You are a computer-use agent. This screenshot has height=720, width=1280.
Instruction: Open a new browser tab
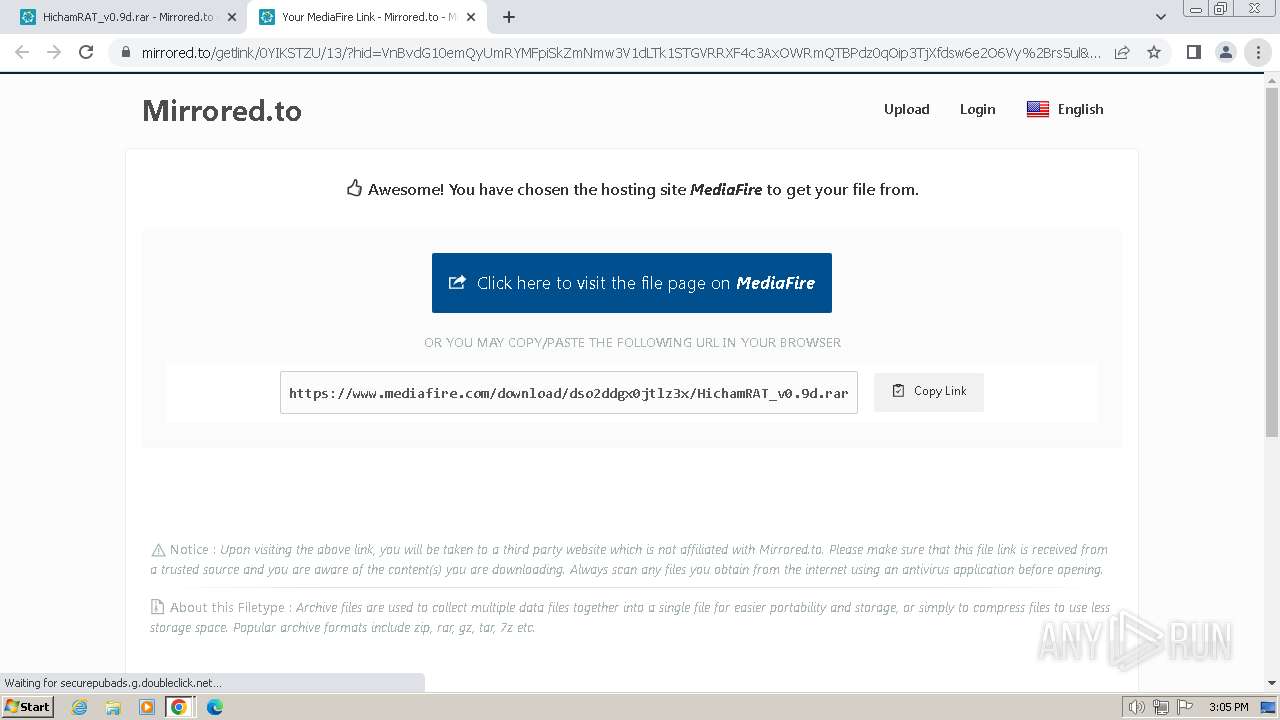[x=509, y=17]
